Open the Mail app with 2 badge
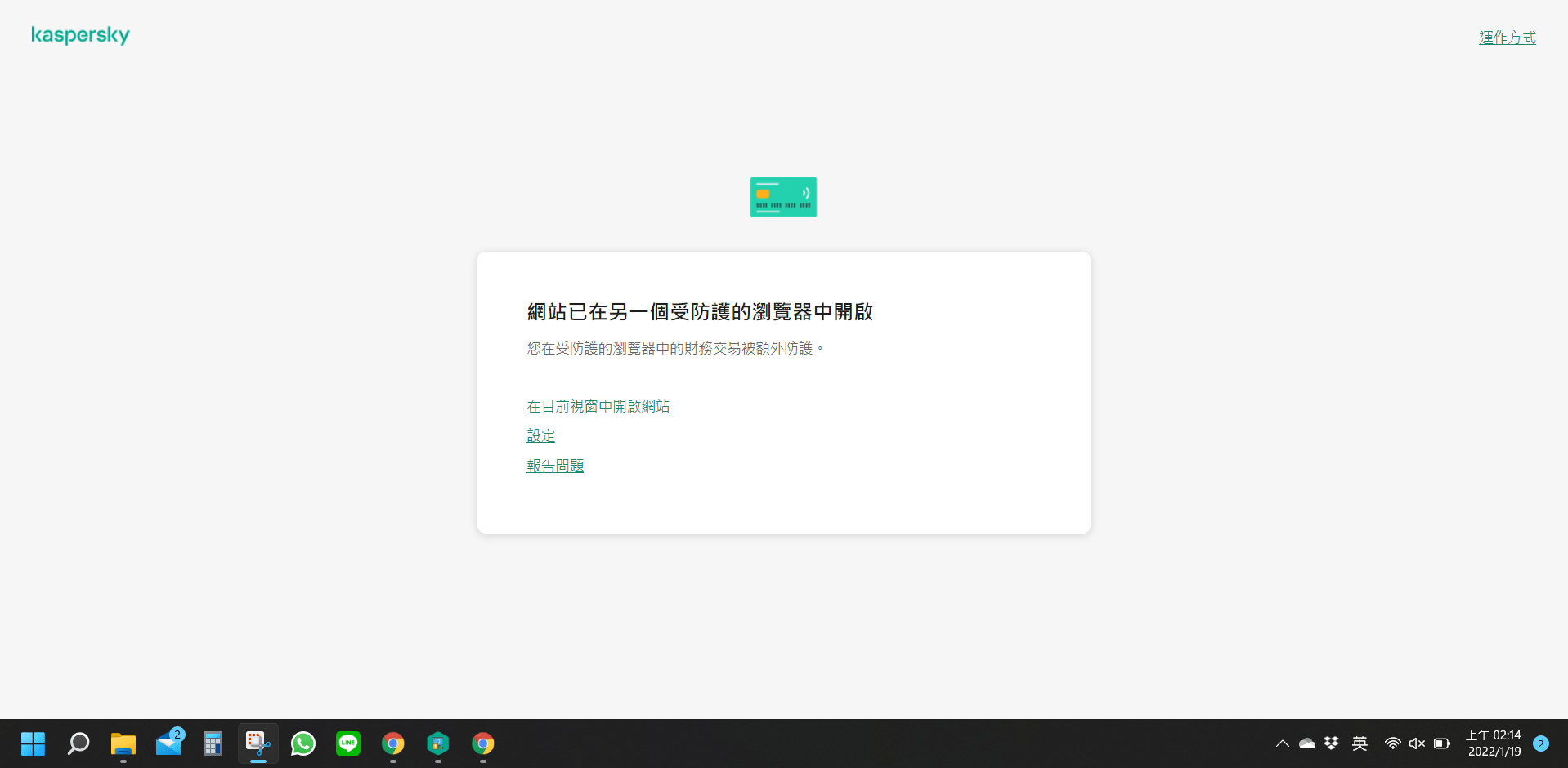The width and height of the screenshot is (1568, 768). [x=168, y=743]
